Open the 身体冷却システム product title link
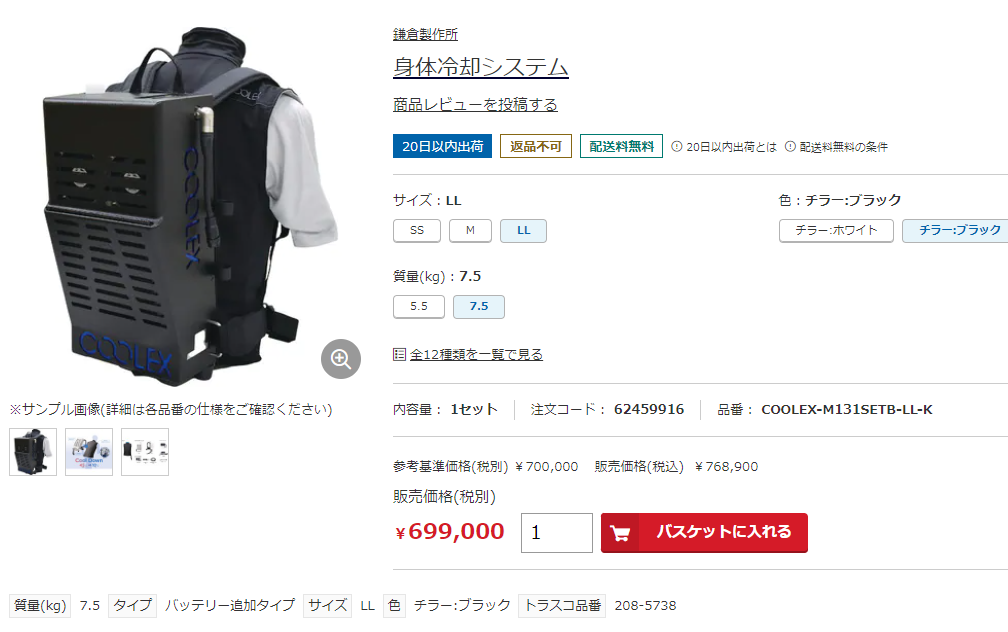The width and height of the screenshot is (1008, 632). pos(480,67)
